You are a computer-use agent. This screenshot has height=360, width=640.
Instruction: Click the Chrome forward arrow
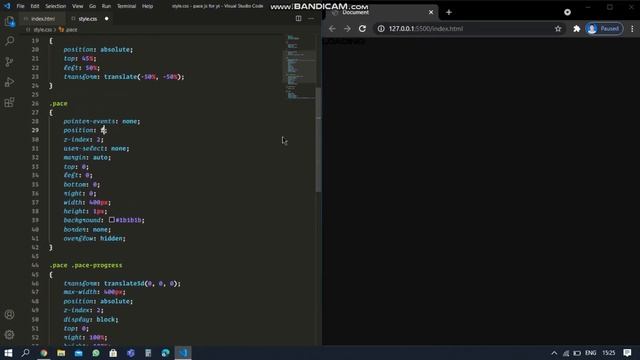(347, 29)
